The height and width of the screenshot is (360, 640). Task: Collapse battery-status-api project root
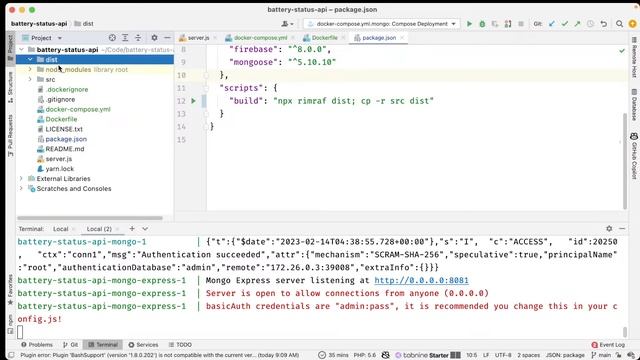(21, 49)
